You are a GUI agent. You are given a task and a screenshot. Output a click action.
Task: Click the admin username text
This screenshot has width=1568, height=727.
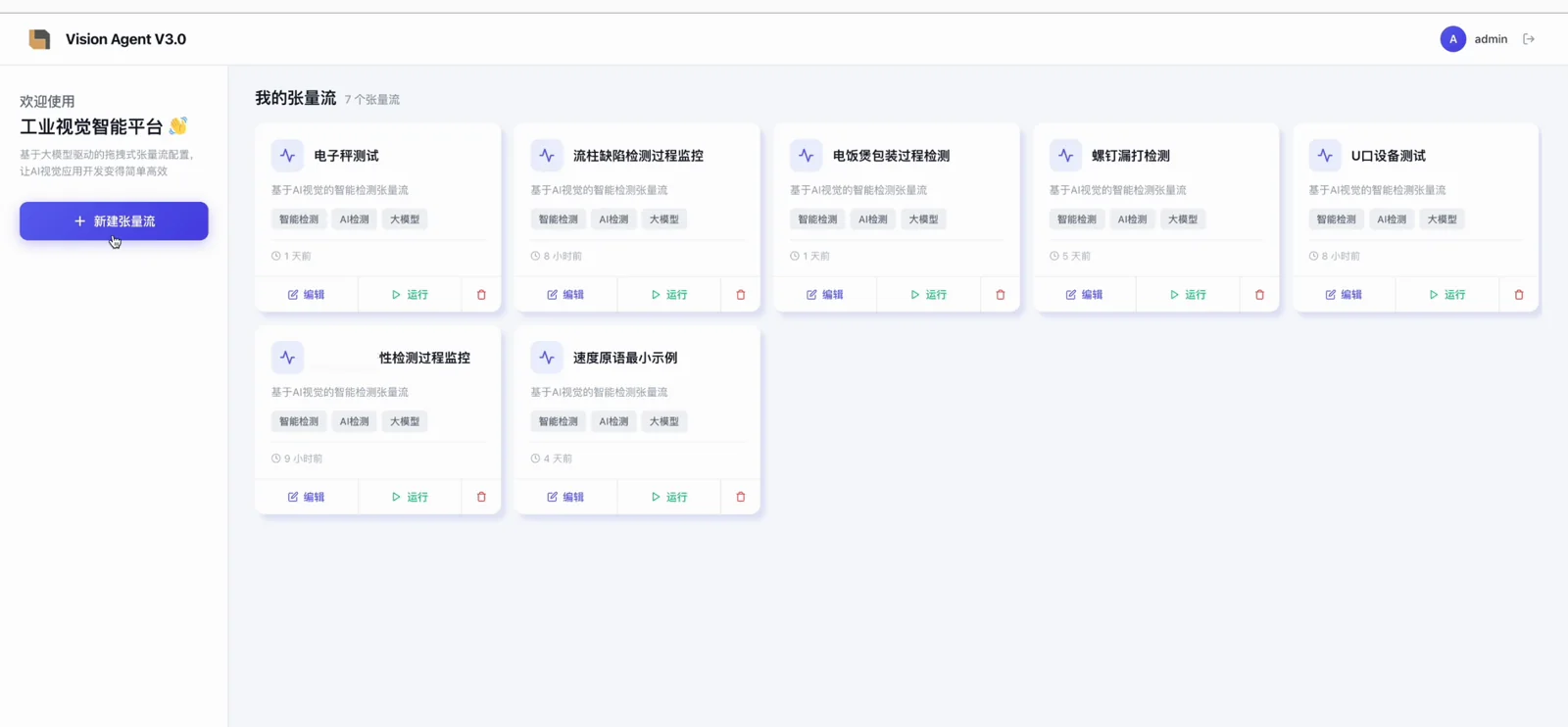click(1491, 39)
